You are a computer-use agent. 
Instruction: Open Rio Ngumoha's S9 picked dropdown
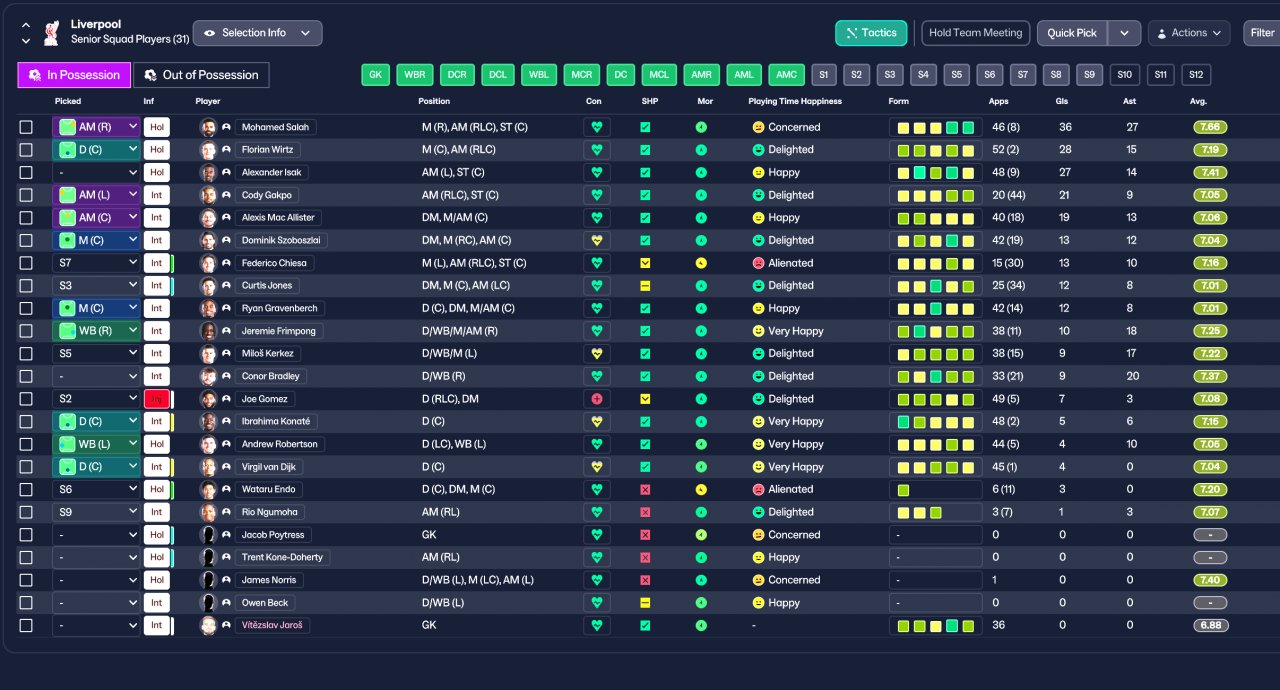(96, 512)
